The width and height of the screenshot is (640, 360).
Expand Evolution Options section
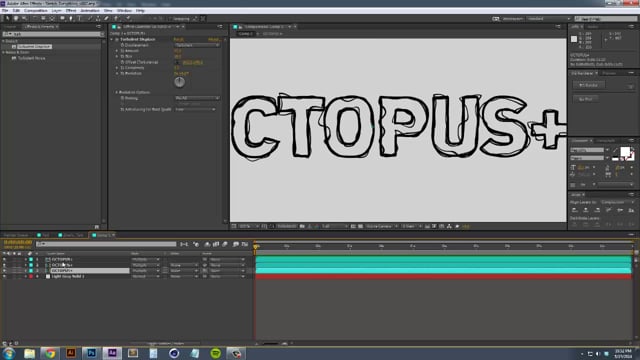(117, 92)
